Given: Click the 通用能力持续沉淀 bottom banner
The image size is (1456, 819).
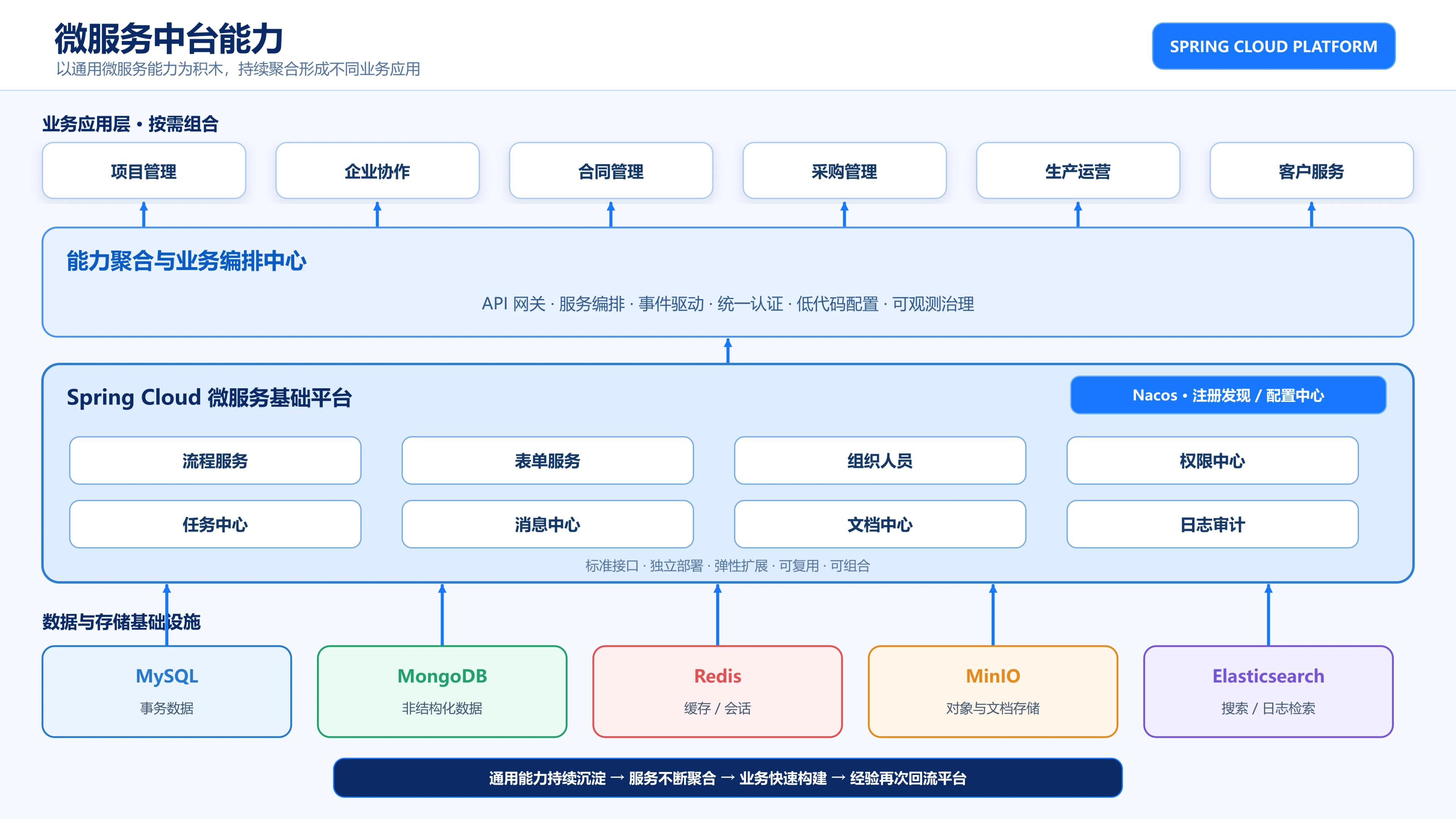Looking at the screenshot, I should [x=728, y=778].
